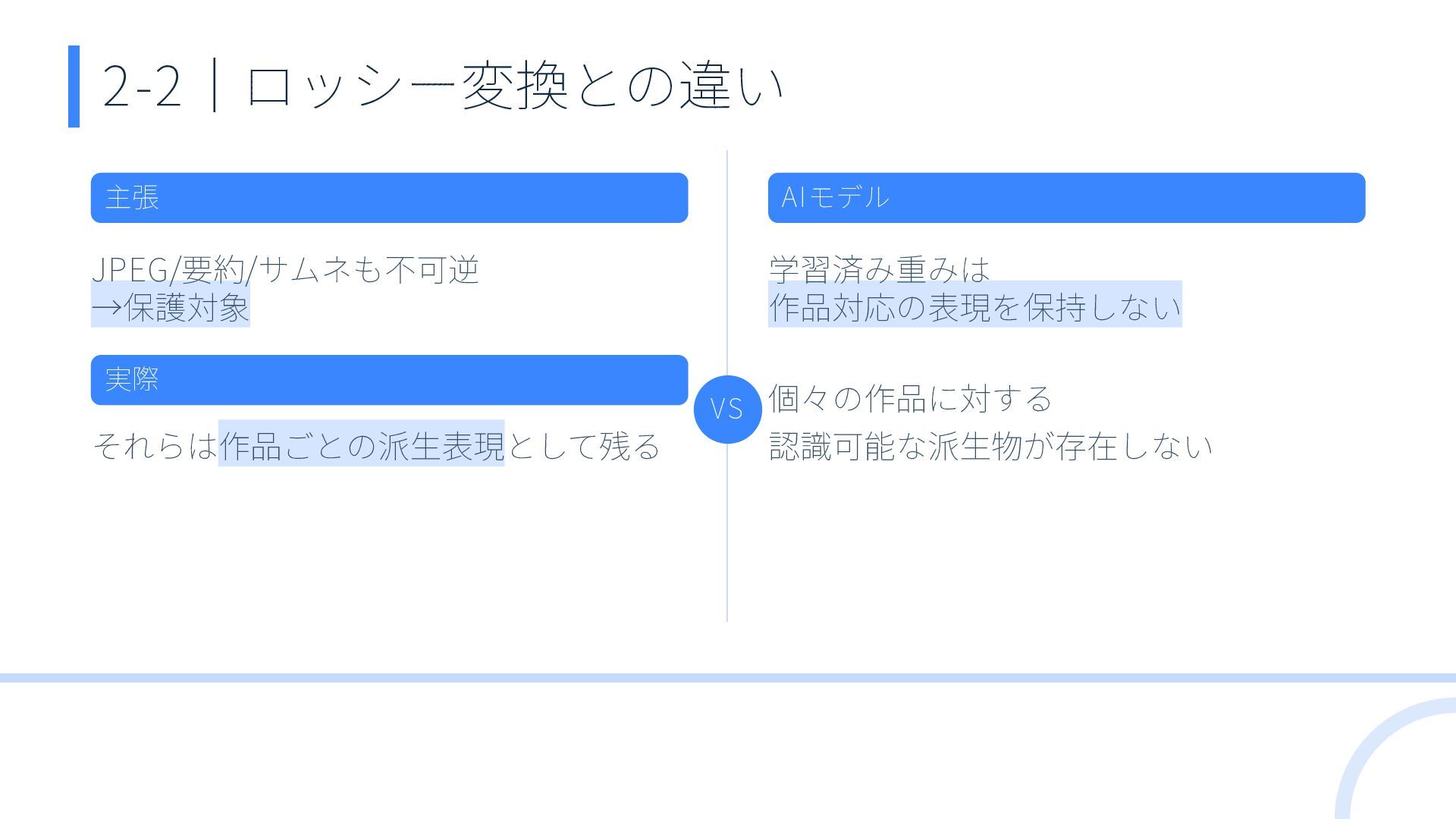This screenshot has width=1456, height=819.
Task: Click the highlighted text →保護対象
Action: pos(171,307)
